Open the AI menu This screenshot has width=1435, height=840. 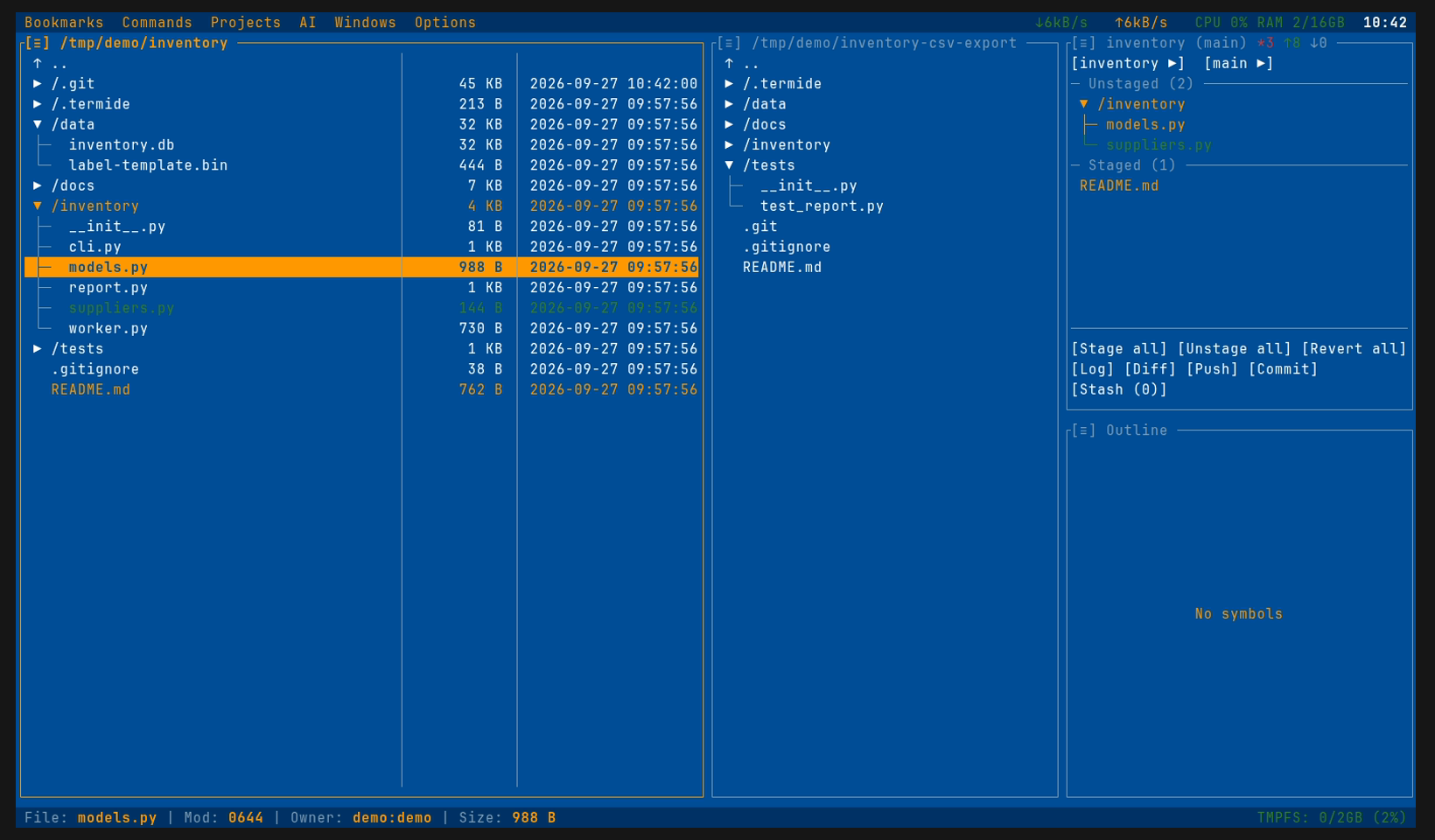click(x=308, y=23)
